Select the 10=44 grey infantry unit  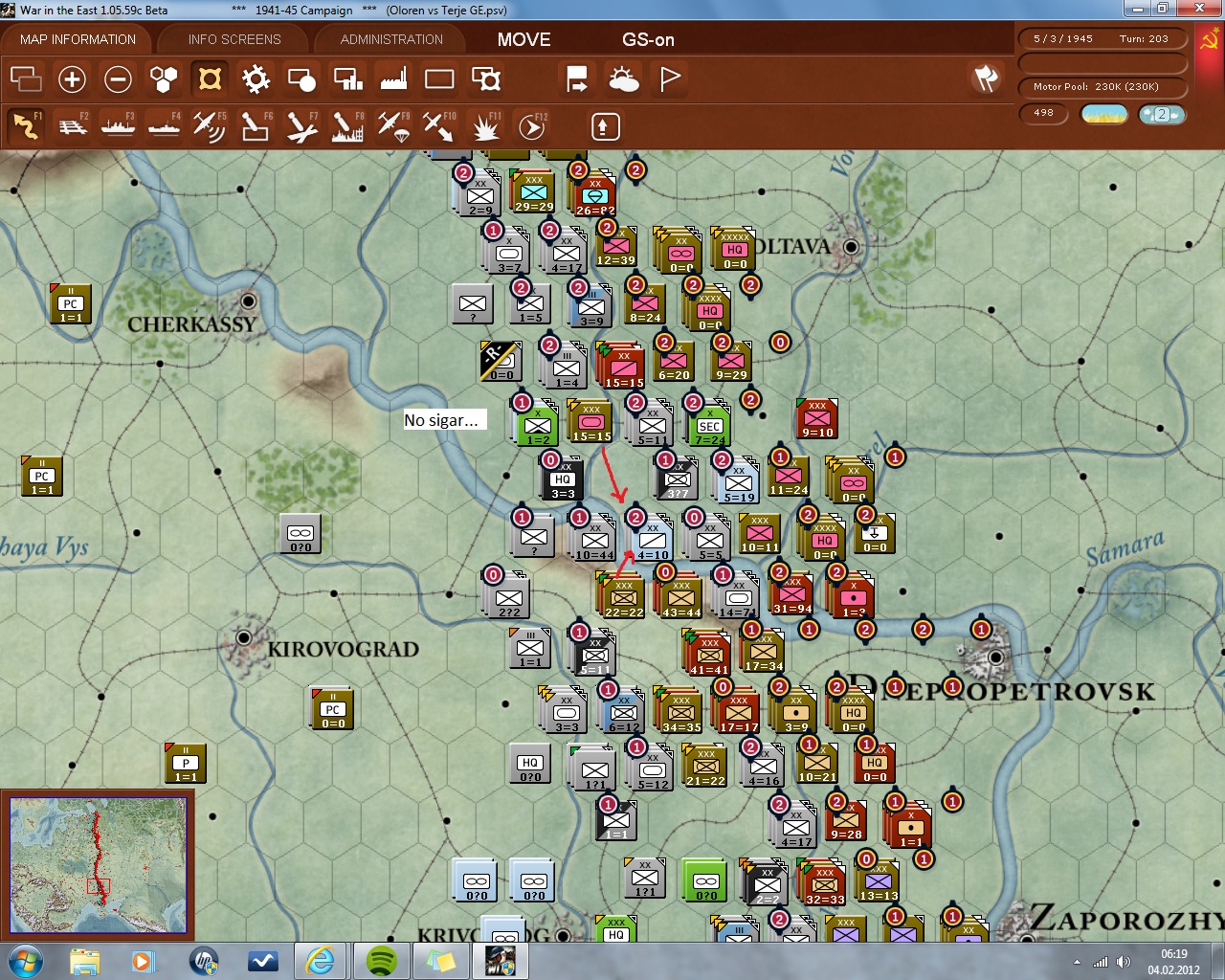tap(594, 541)
